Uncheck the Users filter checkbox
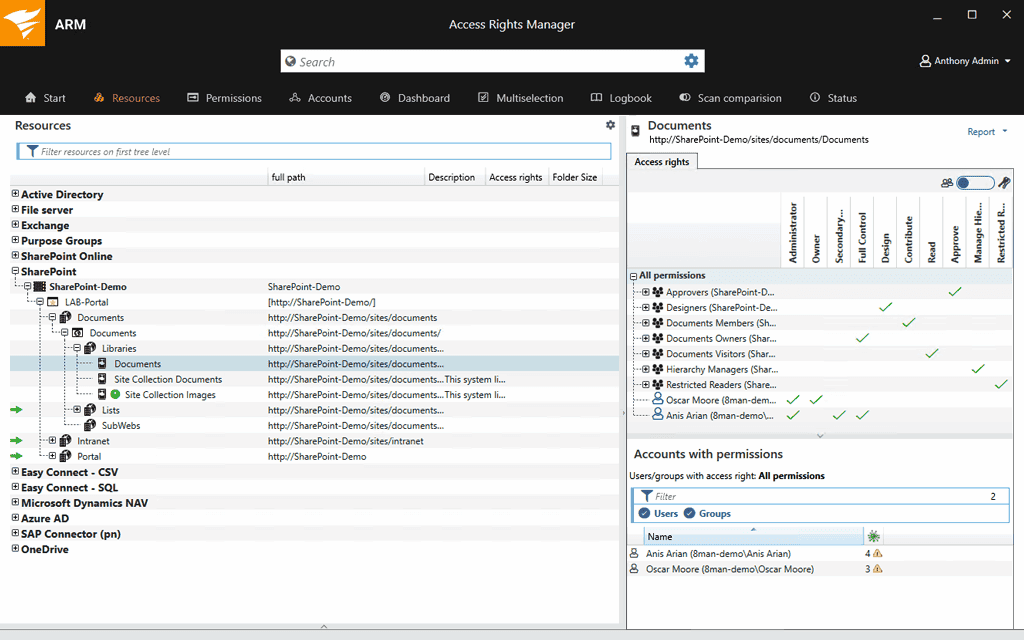The height and width of the screenshot is (640, 1024). coord(645,513)
